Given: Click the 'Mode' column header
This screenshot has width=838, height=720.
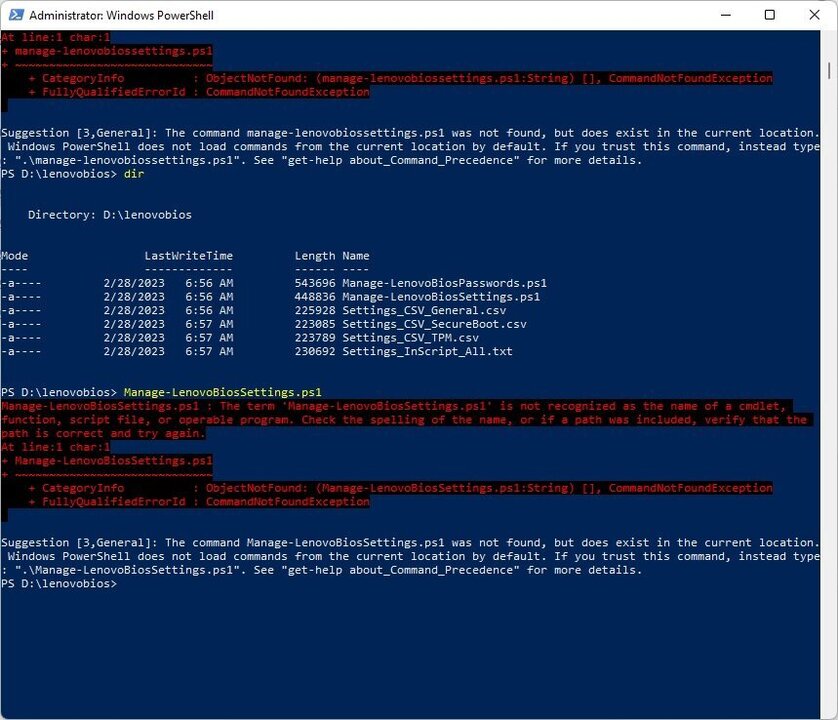Looking at the screenshot, I should (x=15, y=256).
